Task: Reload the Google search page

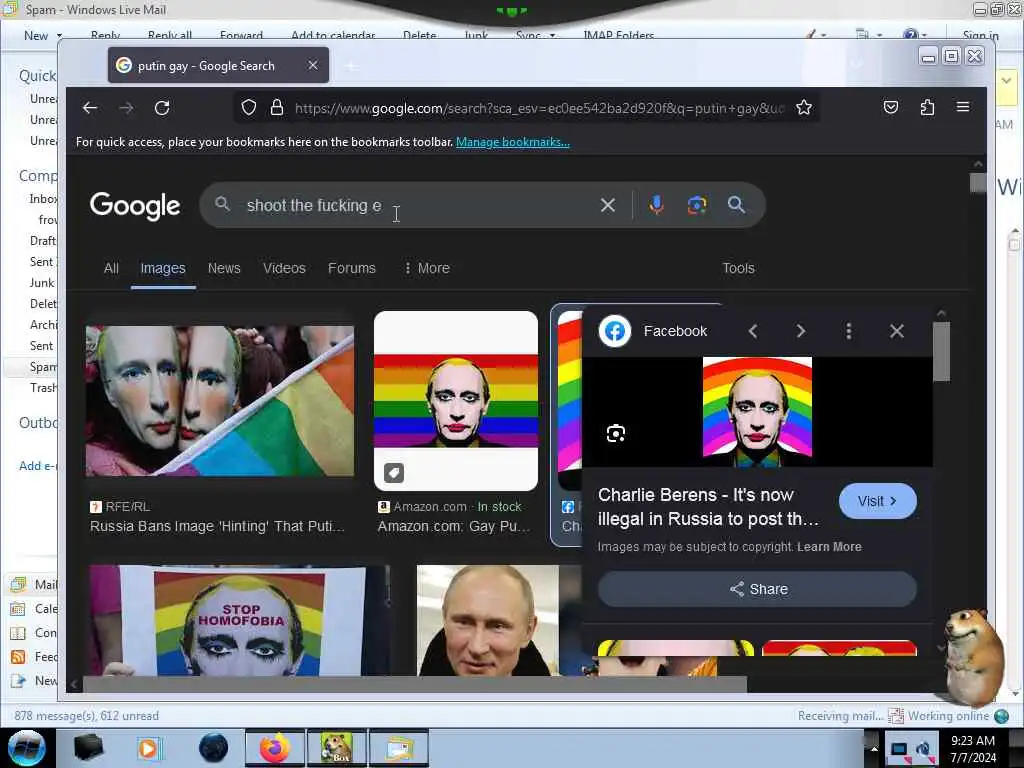Action: click(162, 108)
